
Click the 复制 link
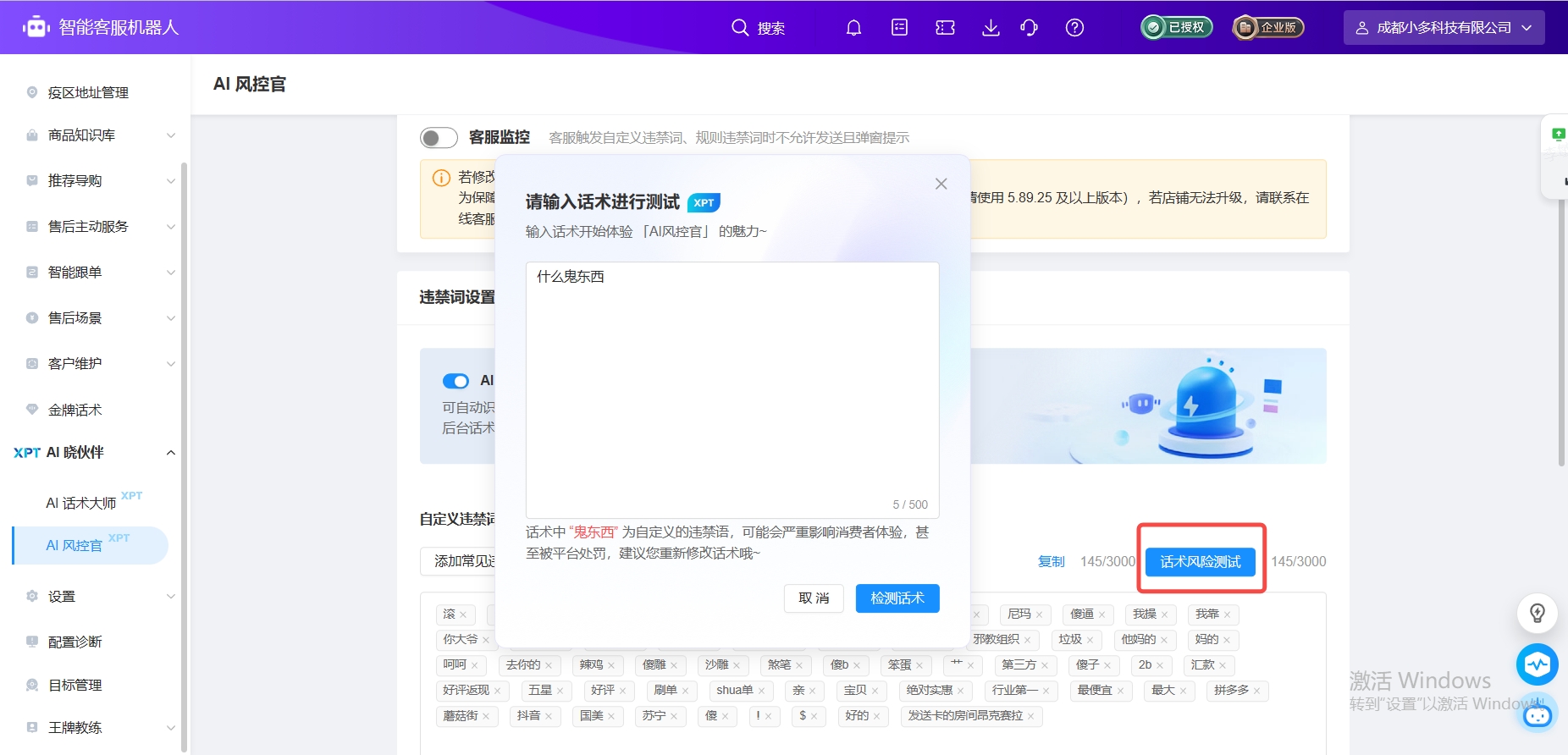coord(1051,562)
